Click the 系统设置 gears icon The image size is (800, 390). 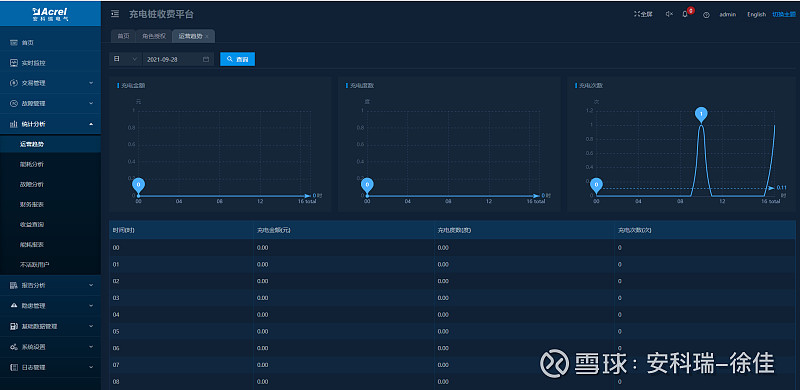(x=14, y=347)
